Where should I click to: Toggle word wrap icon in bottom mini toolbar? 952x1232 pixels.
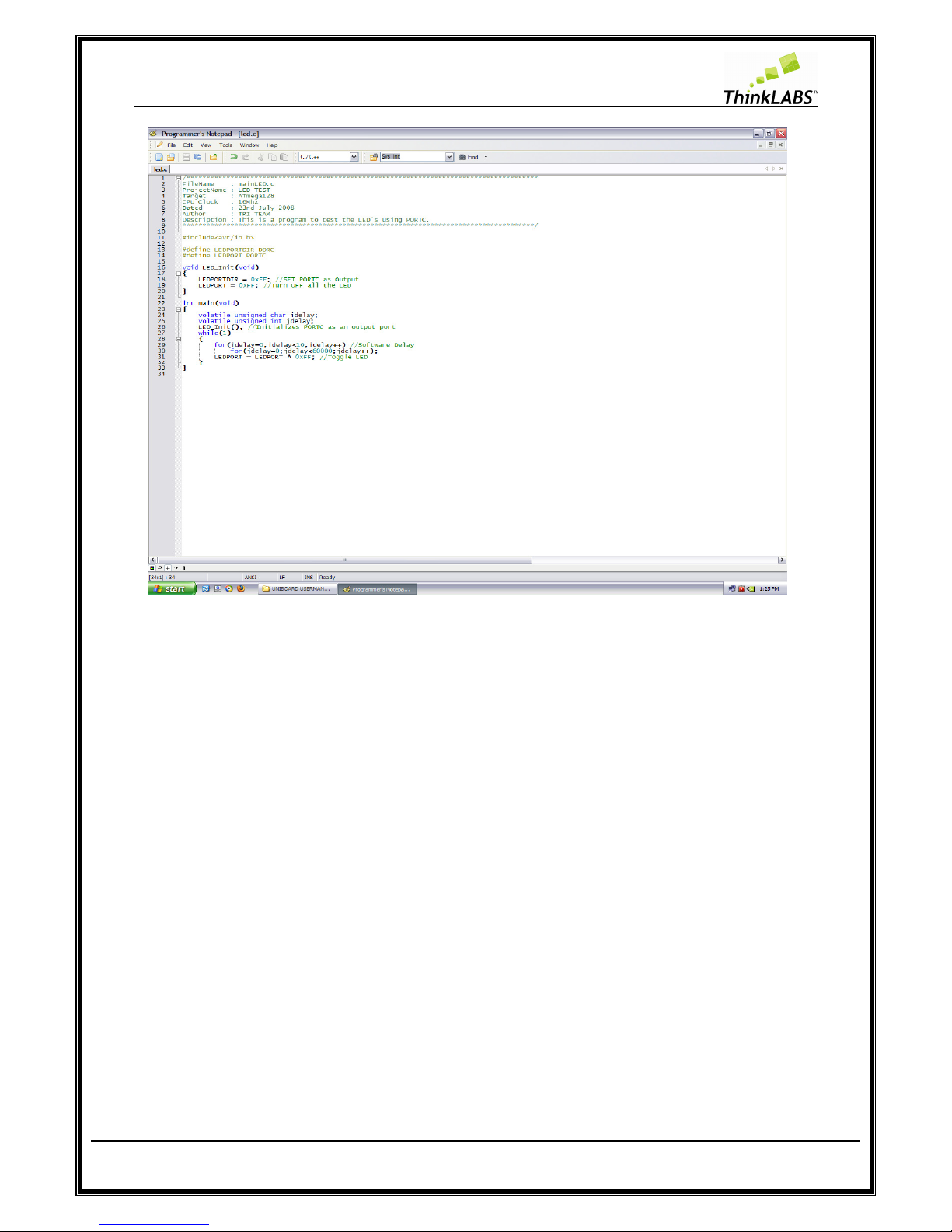160,568
